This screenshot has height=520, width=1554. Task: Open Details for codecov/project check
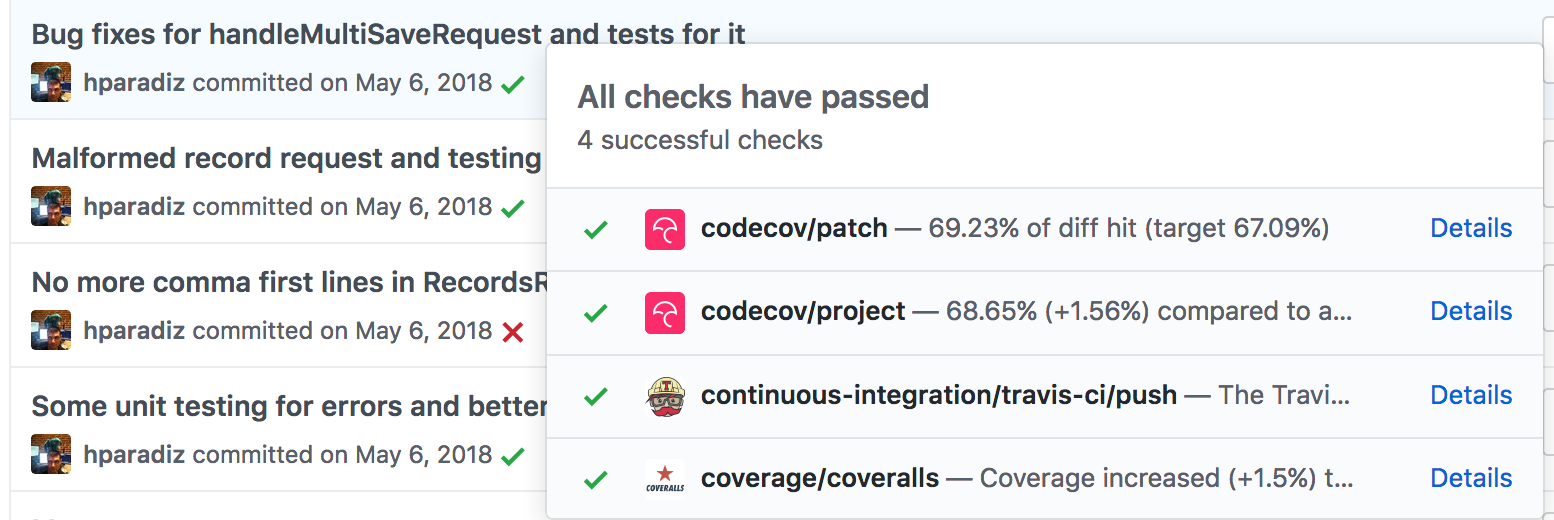point(1471,312)
